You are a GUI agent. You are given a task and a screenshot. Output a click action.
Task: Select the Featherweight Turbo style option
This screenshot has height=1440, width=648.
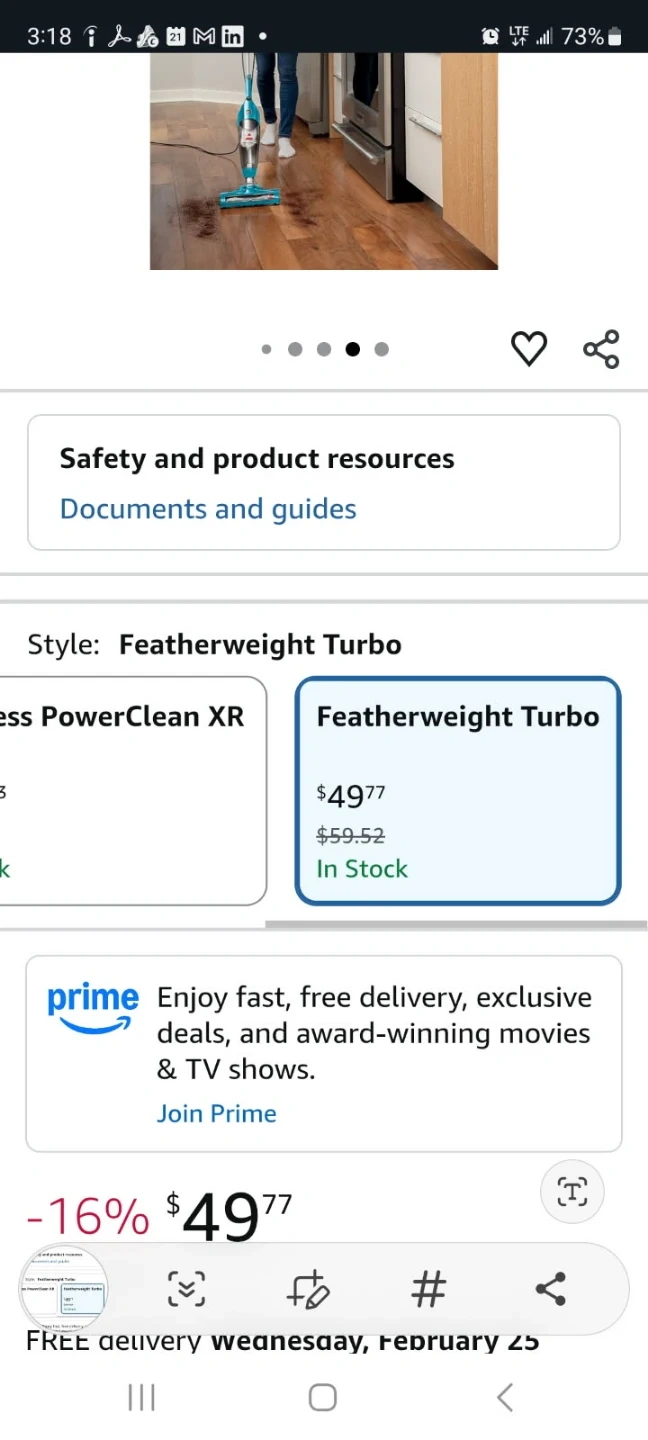pyautogui.click(x=458, y=790)
